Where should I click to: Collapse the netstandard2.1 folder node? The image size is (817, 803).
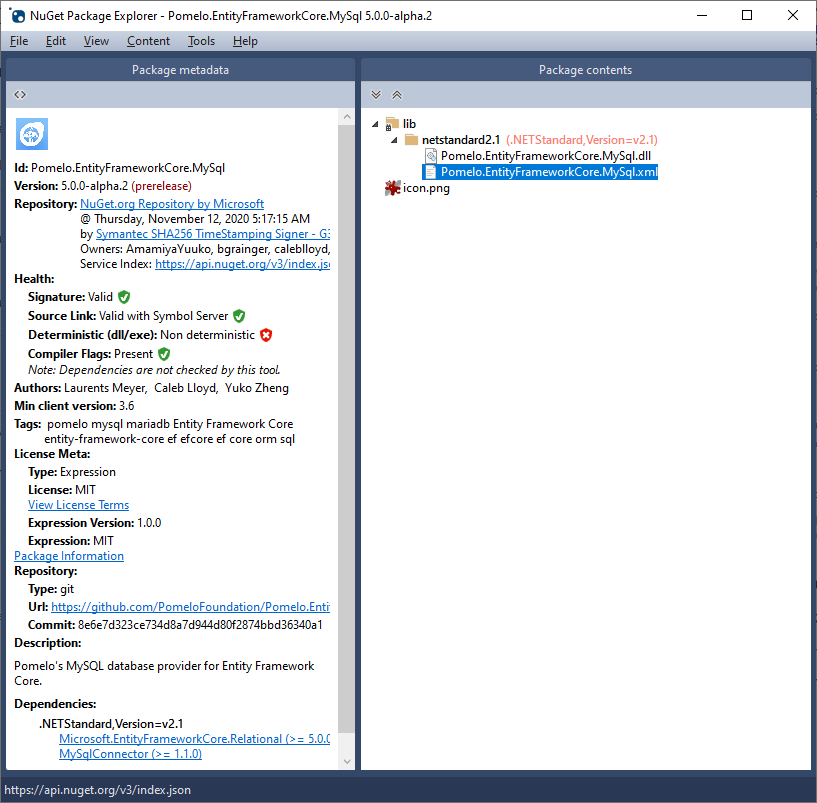[x=393, y=139]
